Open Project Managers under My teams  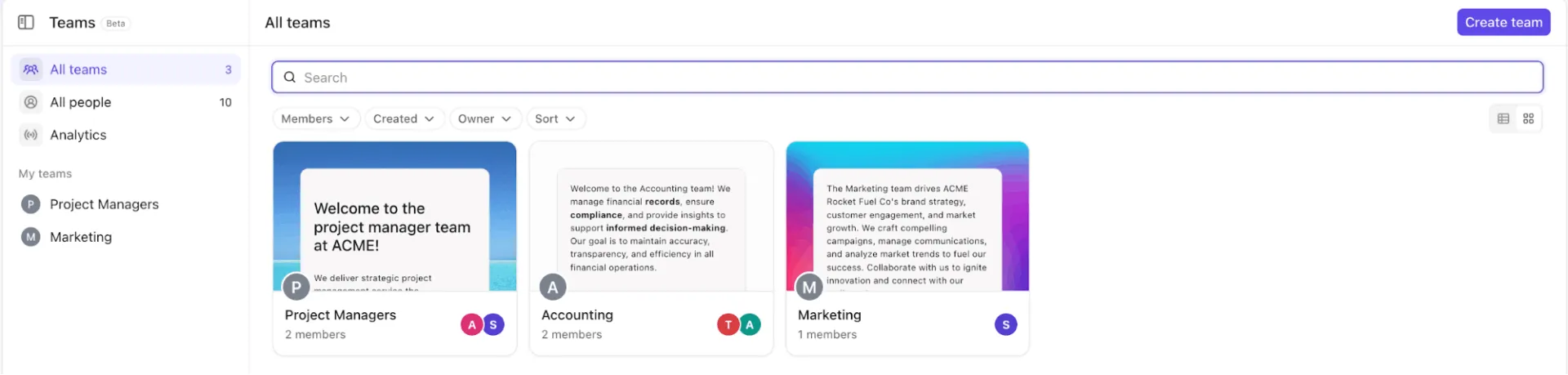[x=126, y=204]
